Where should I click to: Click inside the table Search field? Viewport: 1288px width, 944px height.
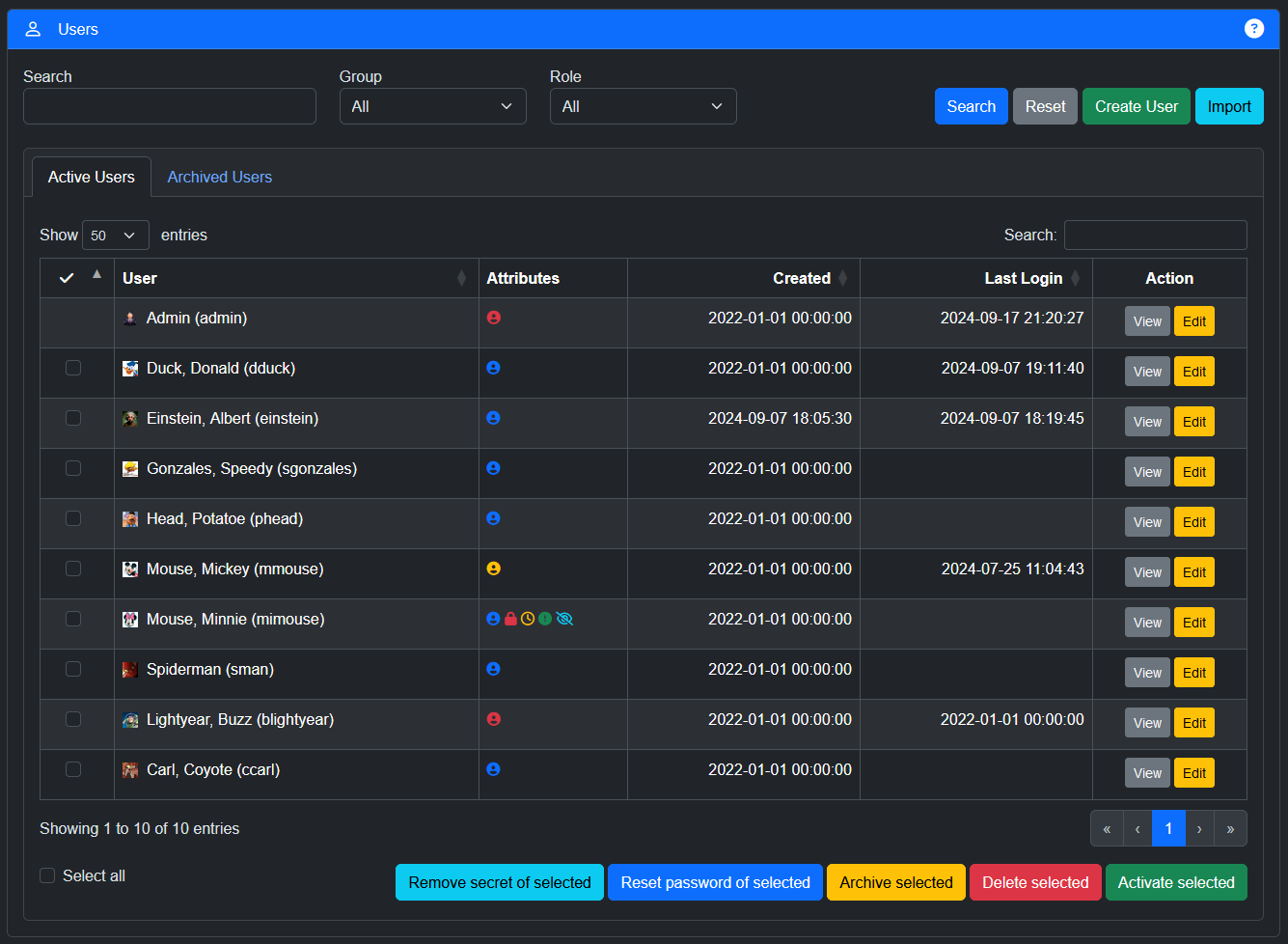tap(1155, 235)
